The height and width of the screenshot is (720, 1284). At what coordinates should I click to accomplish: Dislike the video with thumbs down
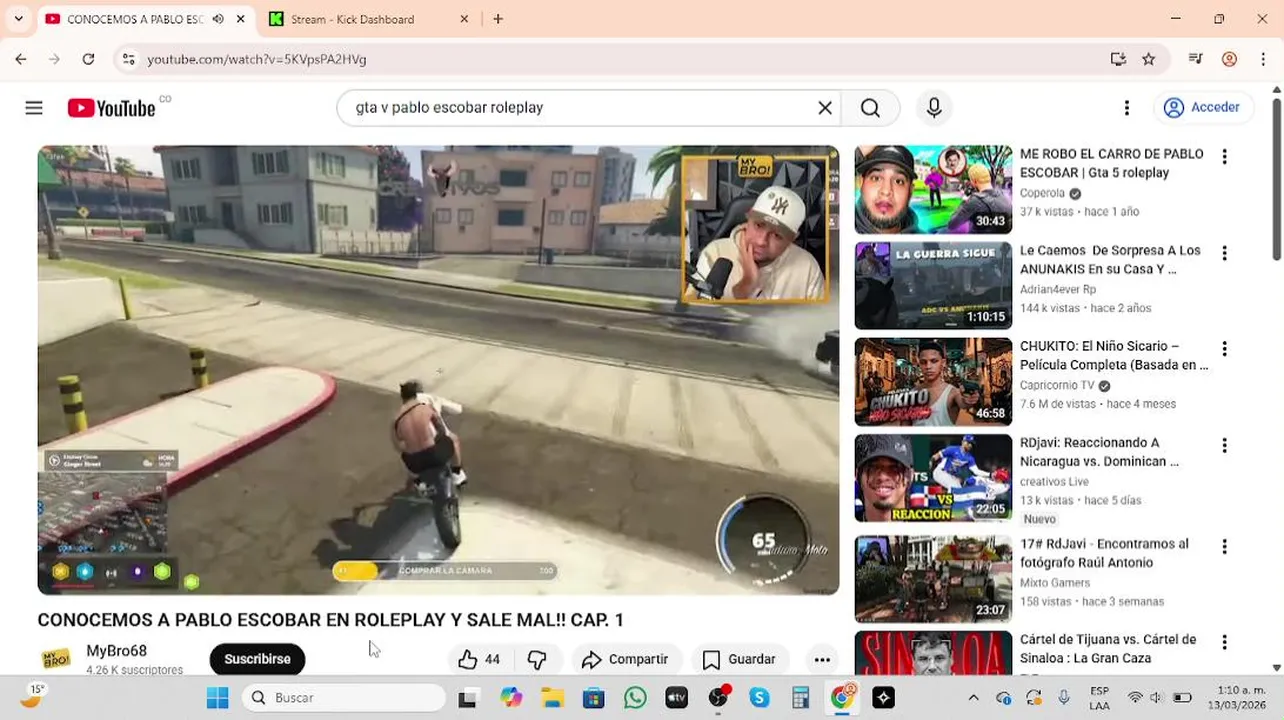coord(537,659)
